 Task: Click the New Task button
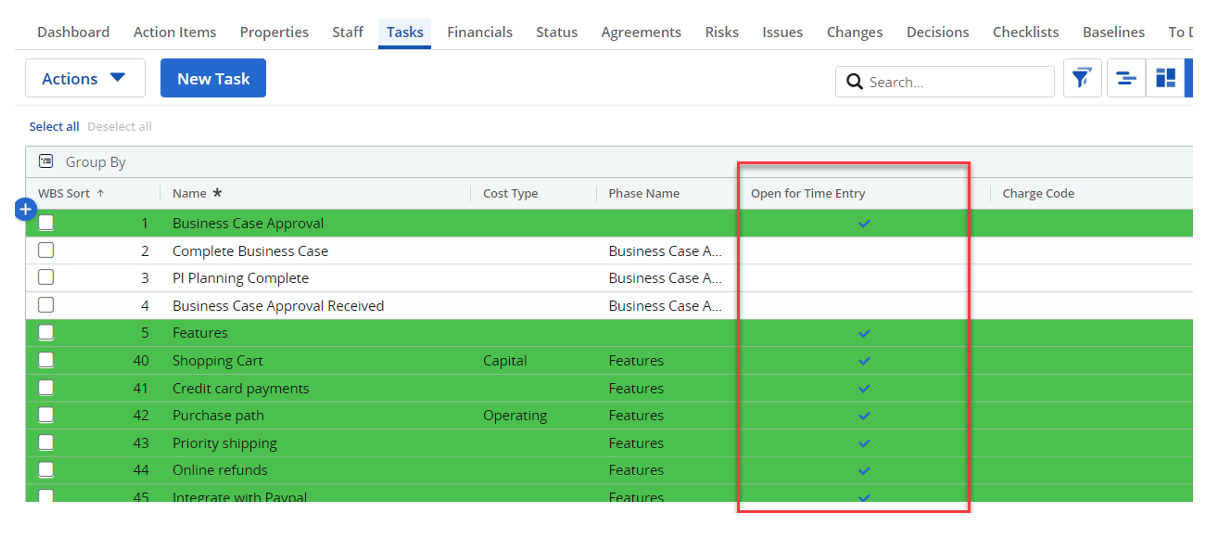213,78
